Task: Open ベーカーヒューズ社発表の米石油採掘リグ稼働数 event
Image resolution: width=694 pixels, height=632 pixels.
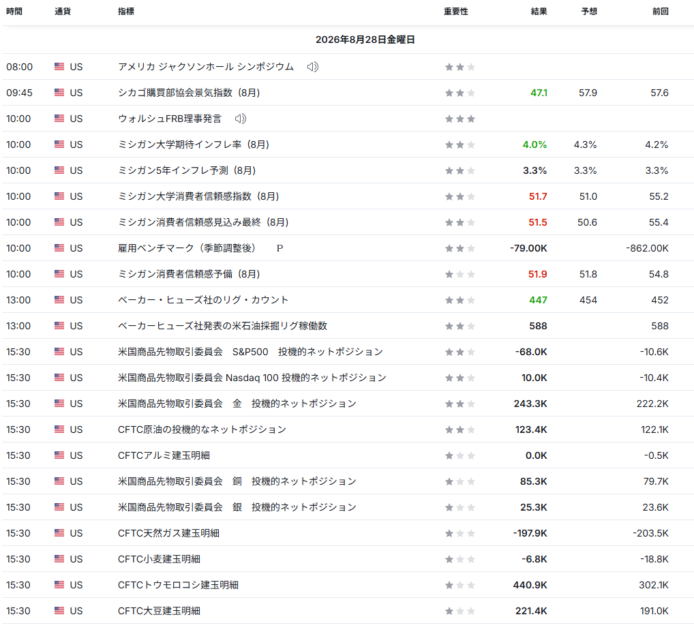Action: click(223, 326)
